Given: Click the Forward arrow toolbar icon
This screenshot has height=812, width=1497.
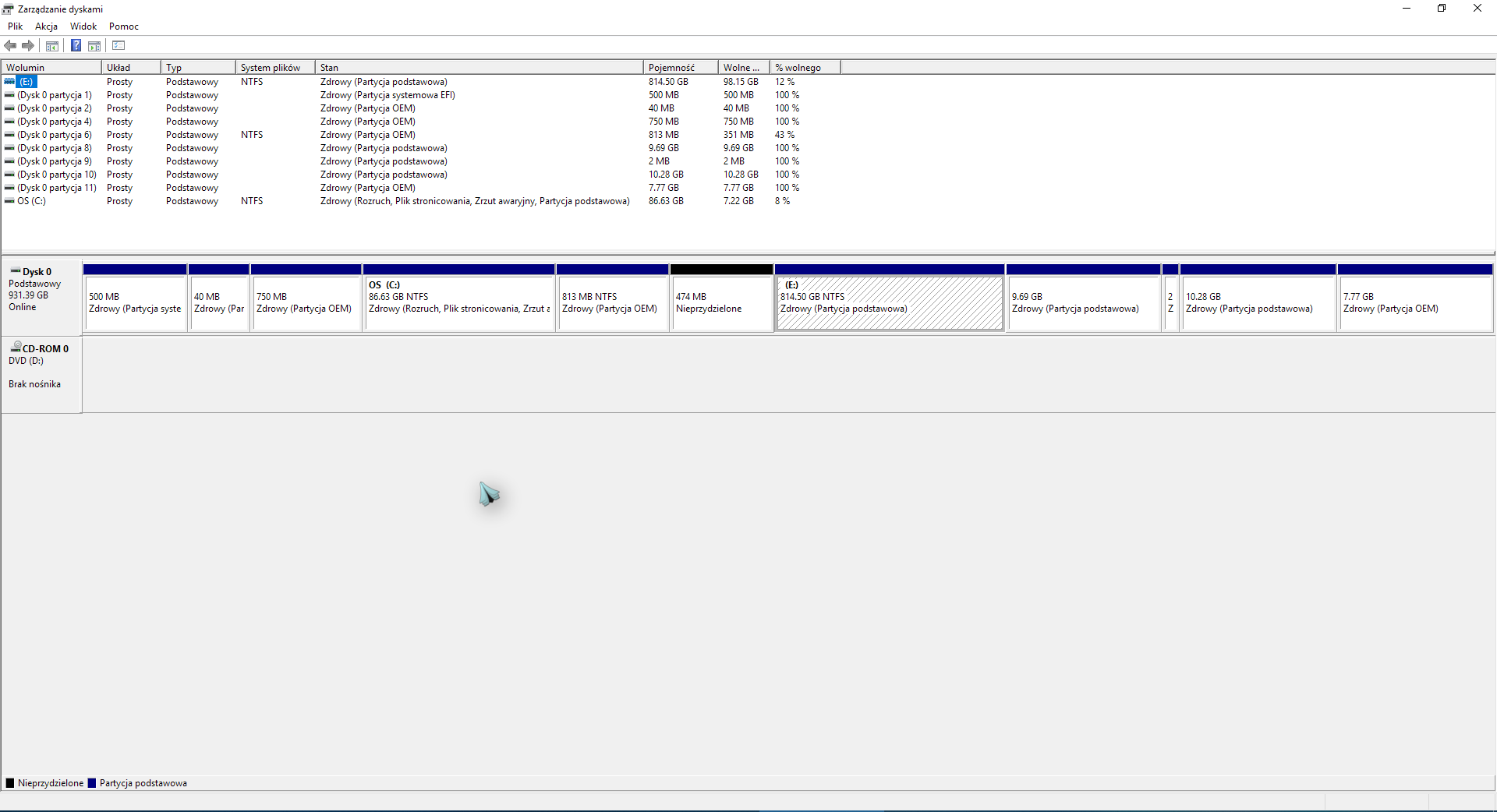Looking at the screenshot, I should tap(28, 45).
